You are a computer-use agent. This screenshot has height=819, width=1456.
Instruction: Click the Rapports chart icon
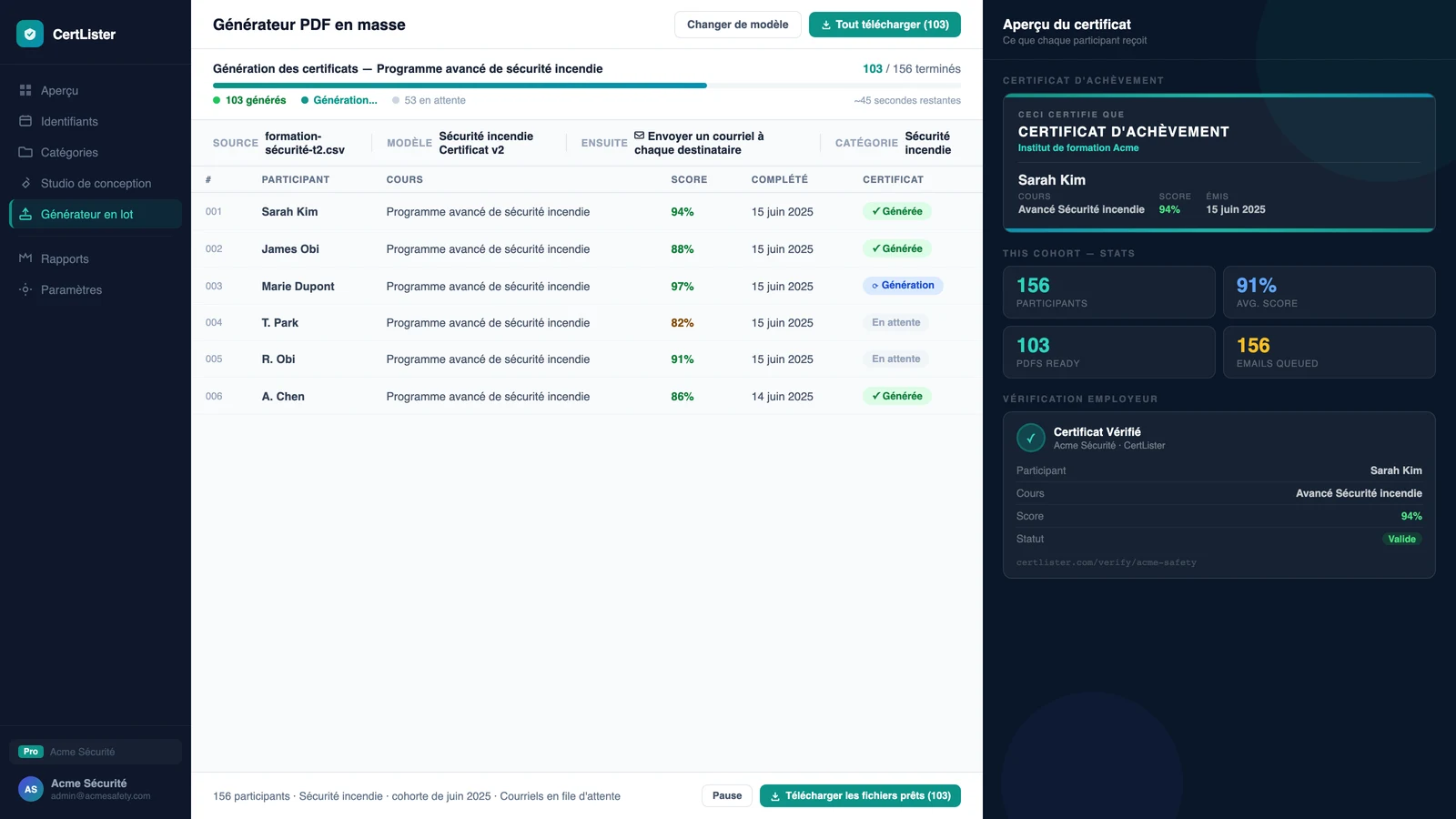point(25,258)
